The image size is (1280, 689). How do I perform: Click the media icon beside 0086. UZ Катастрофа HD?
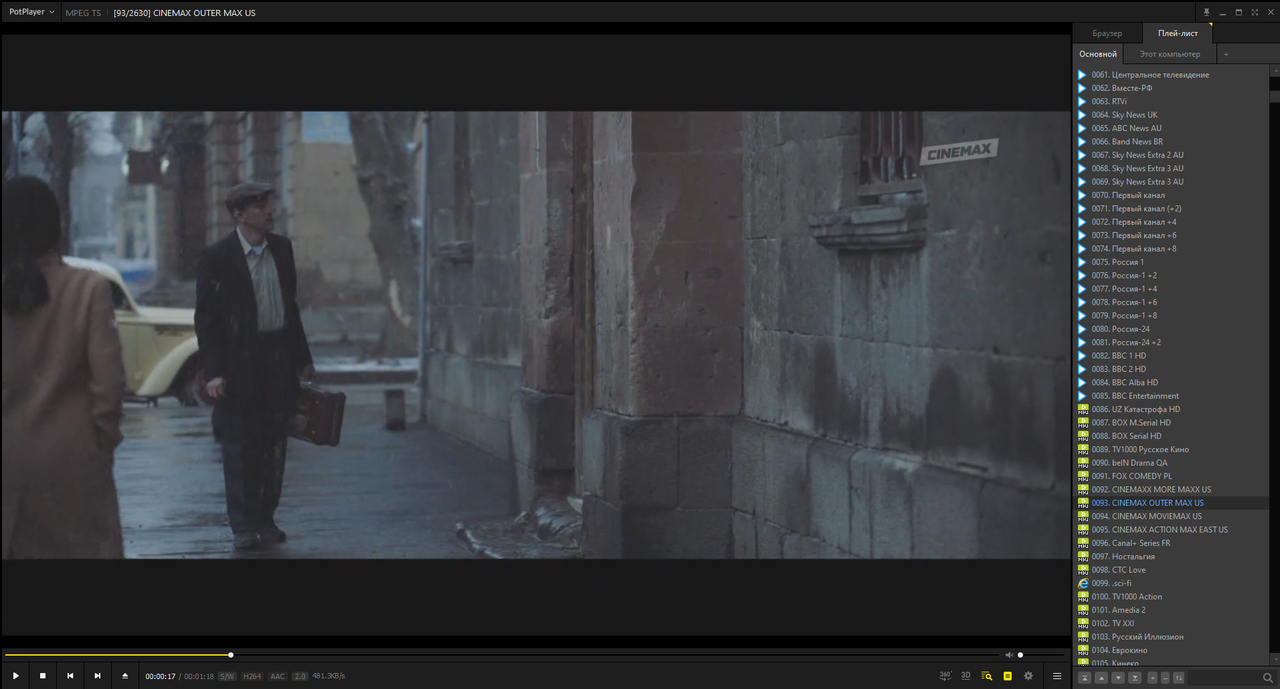[x=1083, y=409]
